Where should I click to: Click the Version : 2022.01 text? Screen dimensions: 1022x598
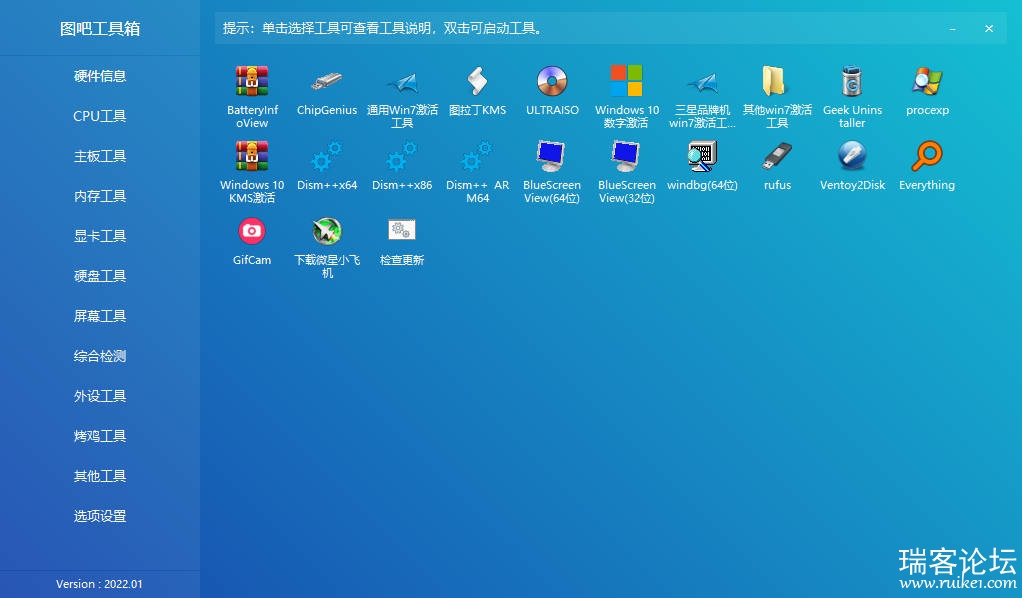99,584
